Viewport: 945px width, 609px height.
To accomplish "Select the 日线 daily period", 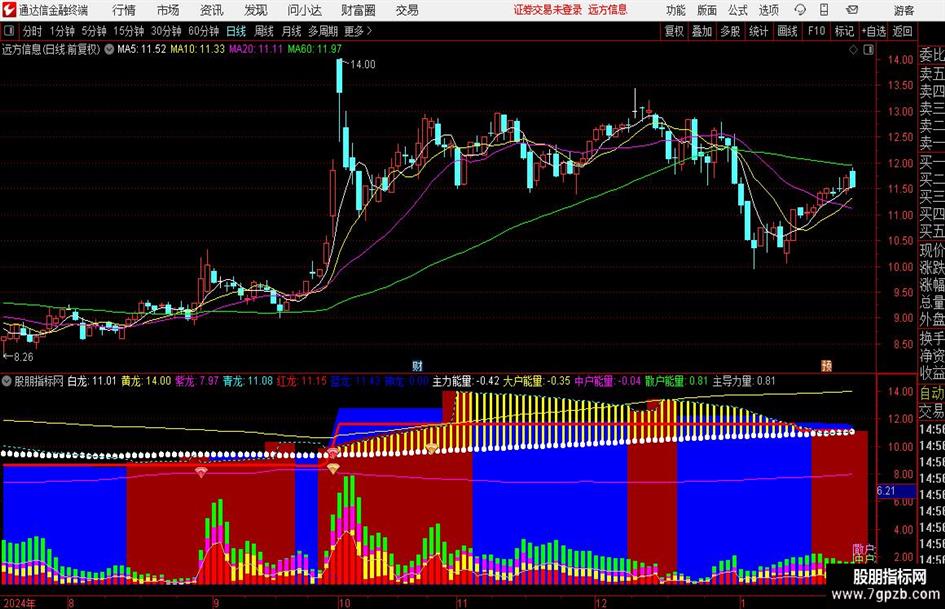I will tap(236, 31).
